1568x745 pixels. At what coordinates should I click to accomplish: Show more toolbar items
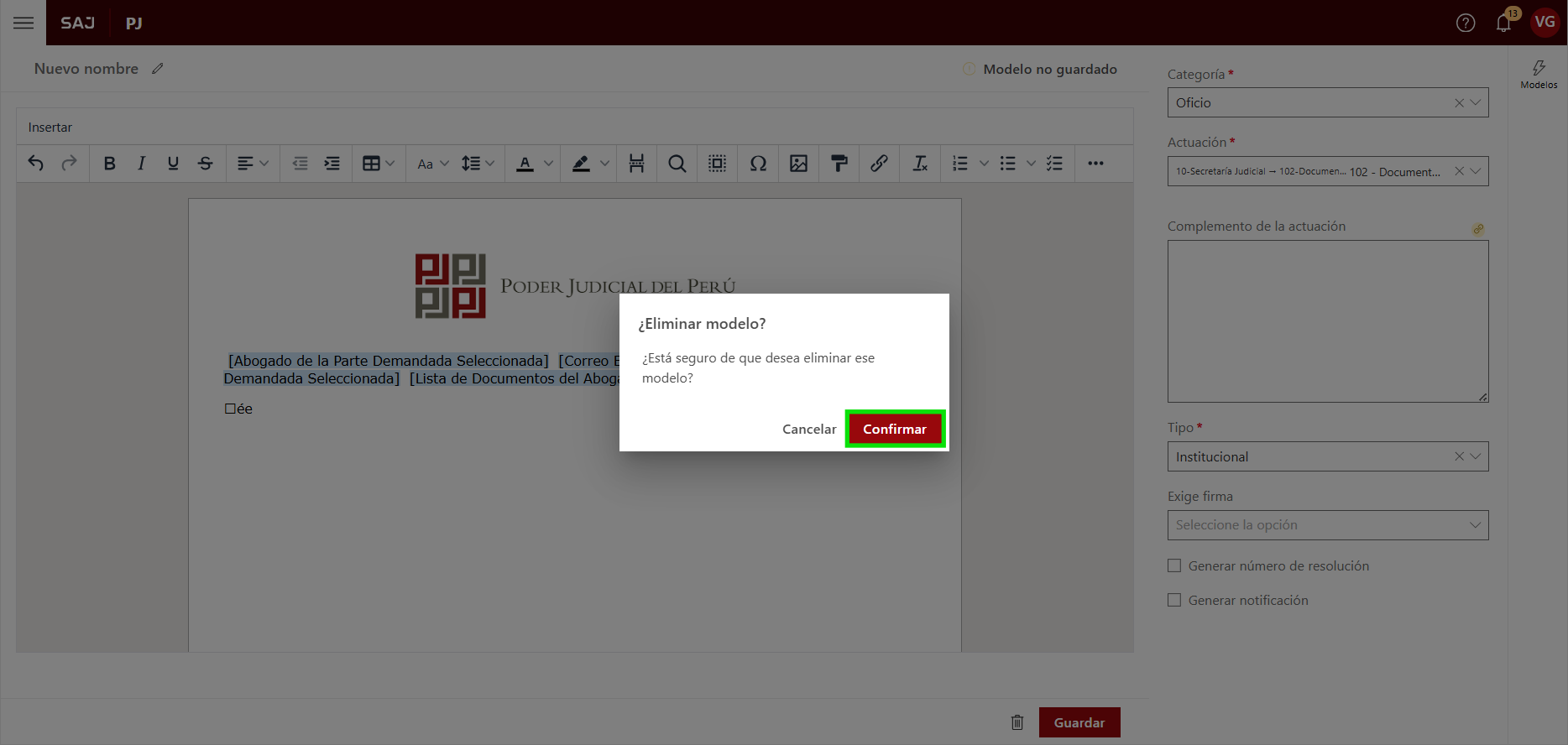[x=1095, y=163]
